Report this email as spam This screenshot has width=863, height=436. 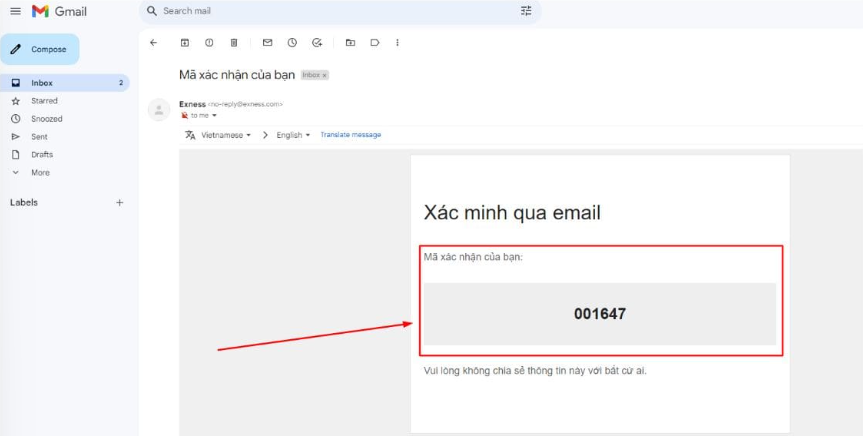pyautogui.click(x=209, y=43)
